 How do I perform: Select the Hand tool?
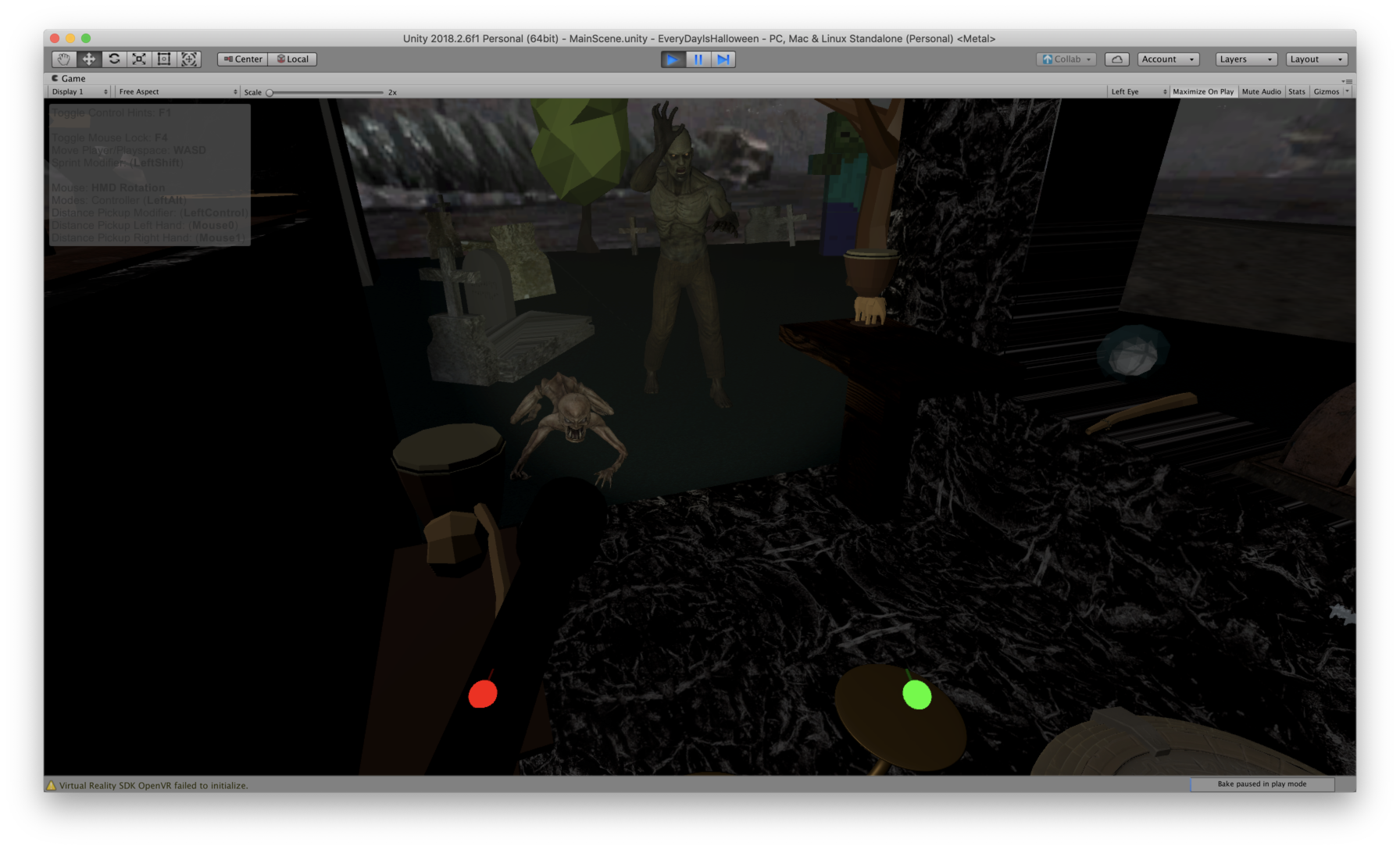pos(64,59)
